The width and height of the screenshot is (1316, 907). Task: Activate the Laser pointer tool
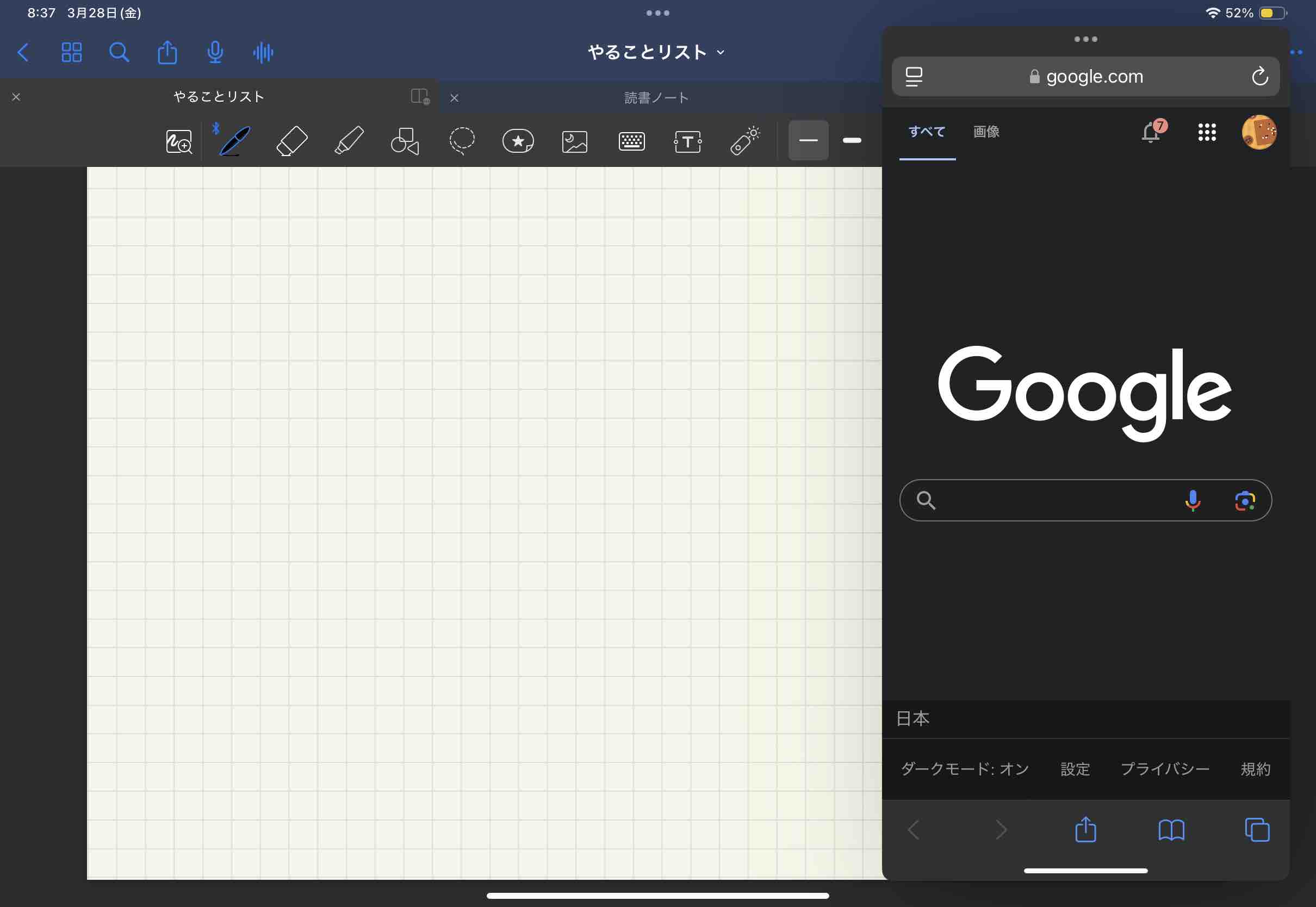coord(745,140)
